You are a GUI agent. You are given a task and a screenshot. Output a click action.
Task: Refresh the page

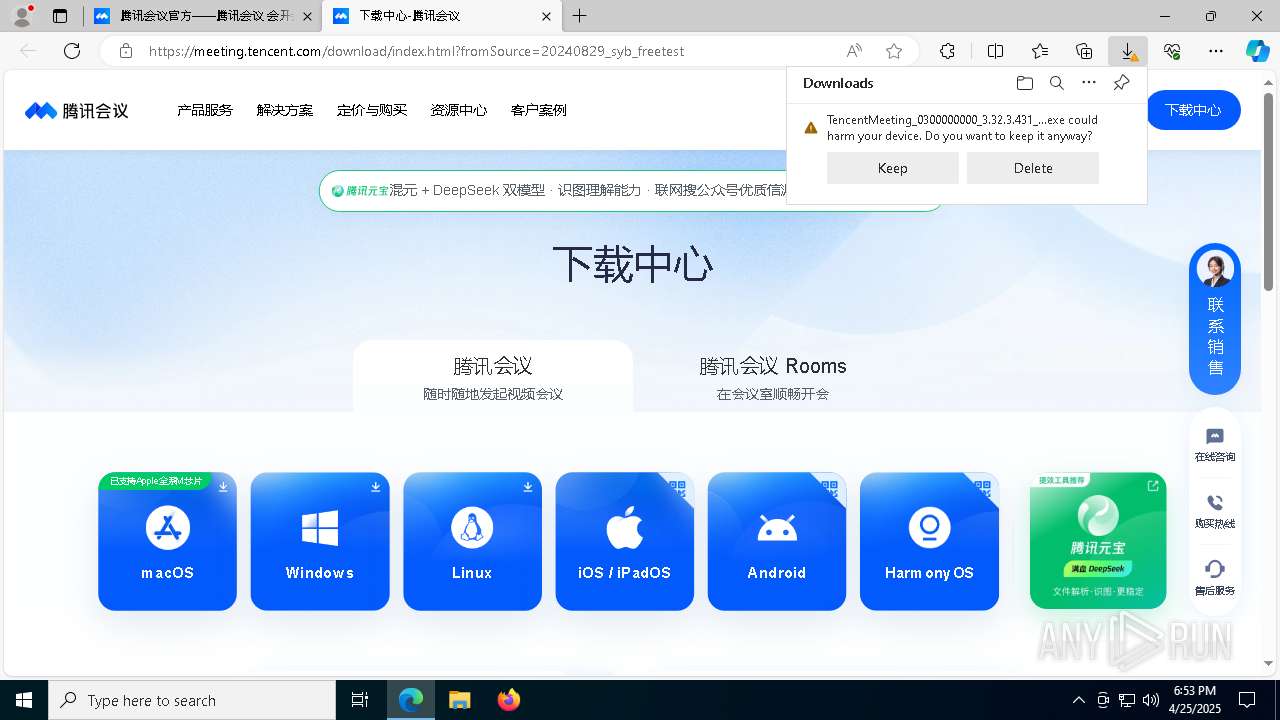coord(72,51)
